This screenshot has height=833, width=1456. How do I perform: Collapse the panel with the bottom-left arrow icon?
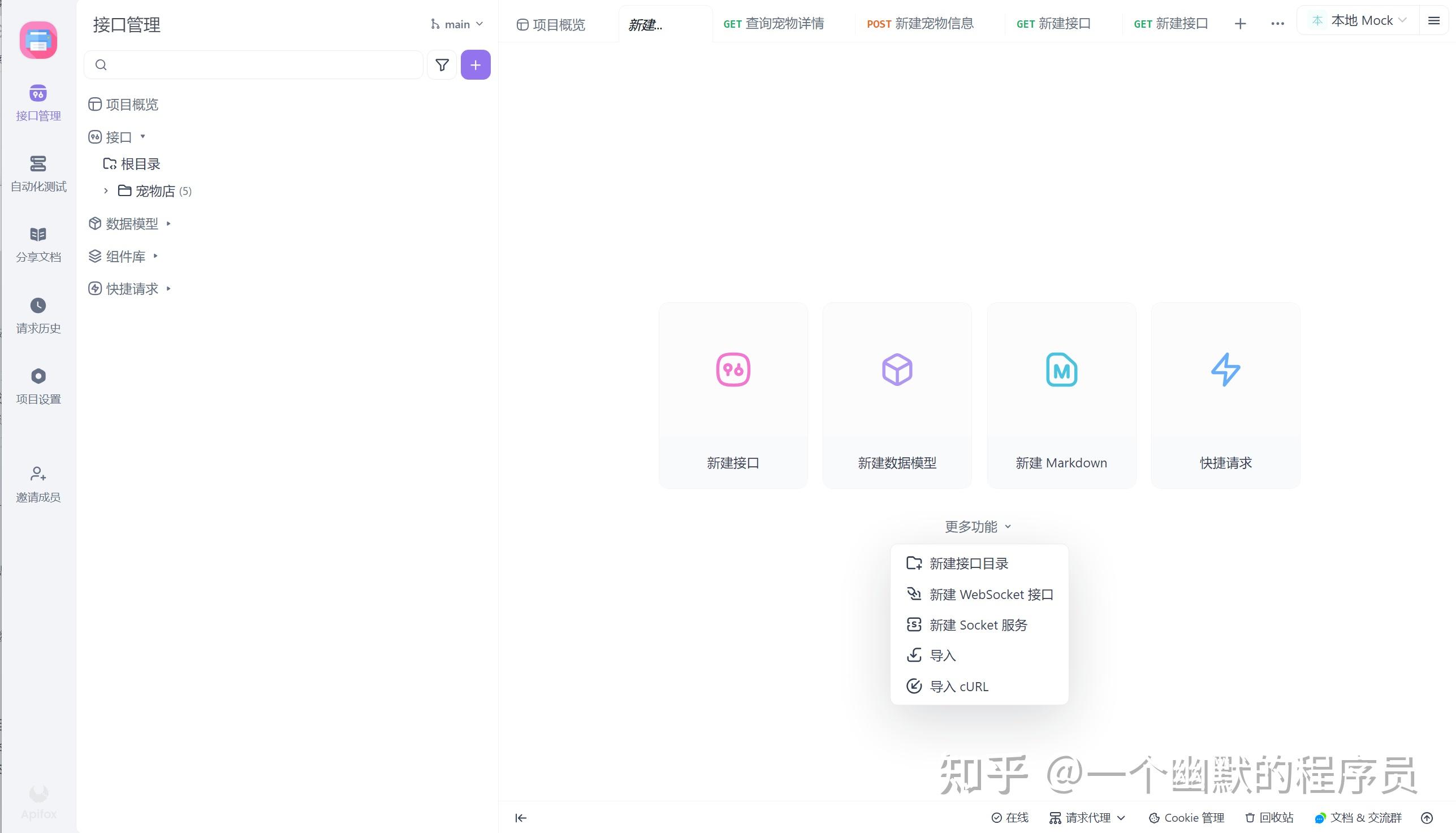coord(520,818)
